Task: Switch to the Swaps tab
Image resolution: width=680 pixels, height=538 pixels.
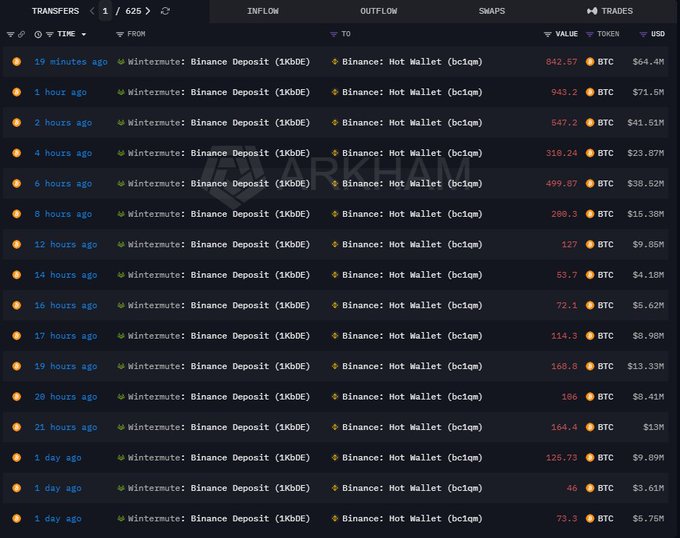Action: click(492, 11)
